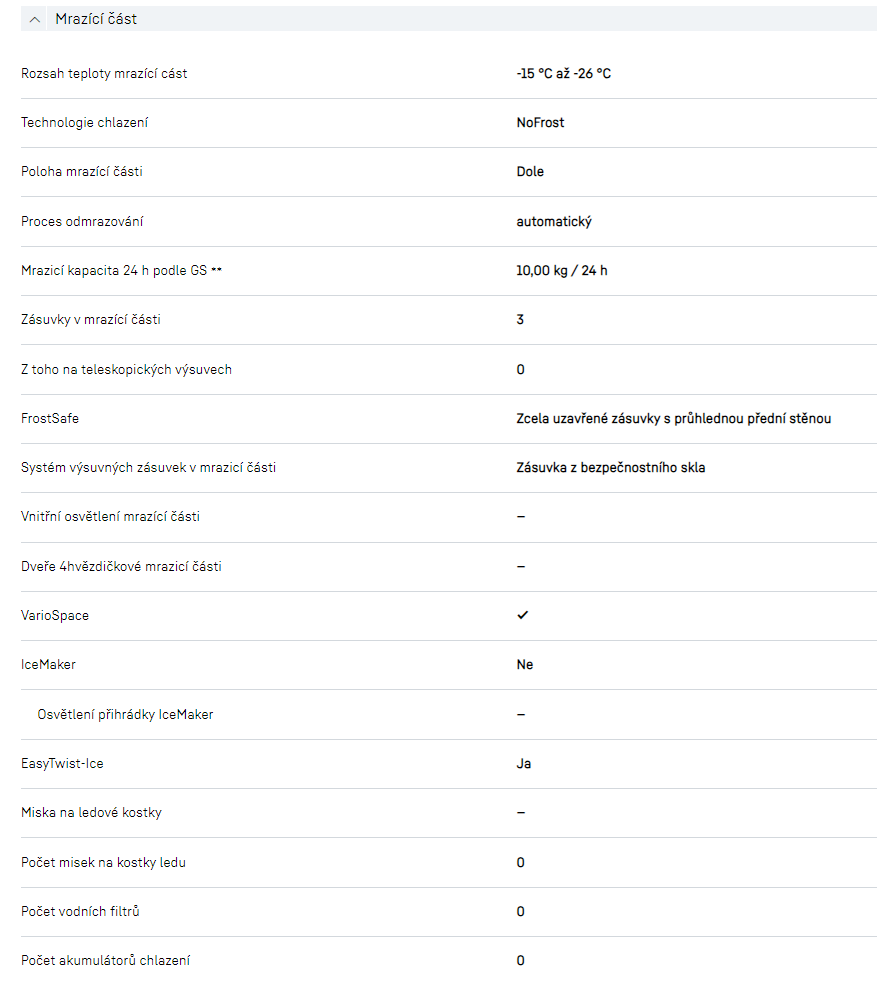Screen dimensions: 877x982
Task: Collapse the Mrazící část section chevron
Action: click(36, 19)
